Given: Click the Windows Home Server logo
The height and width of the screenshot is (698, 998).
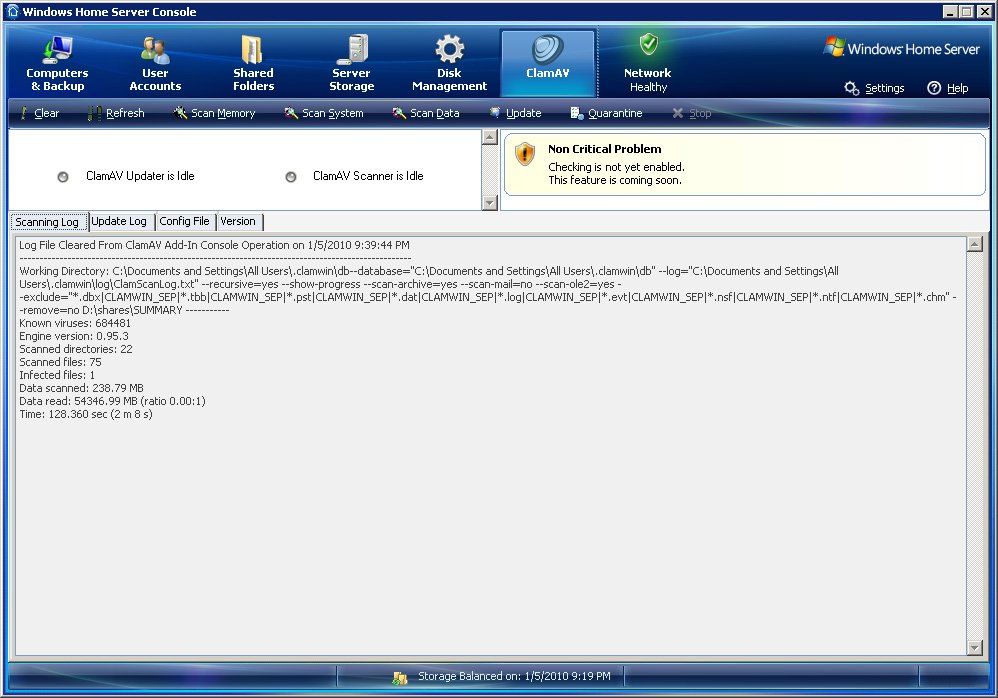Looking at the screenshot, I should click(901, 48).
